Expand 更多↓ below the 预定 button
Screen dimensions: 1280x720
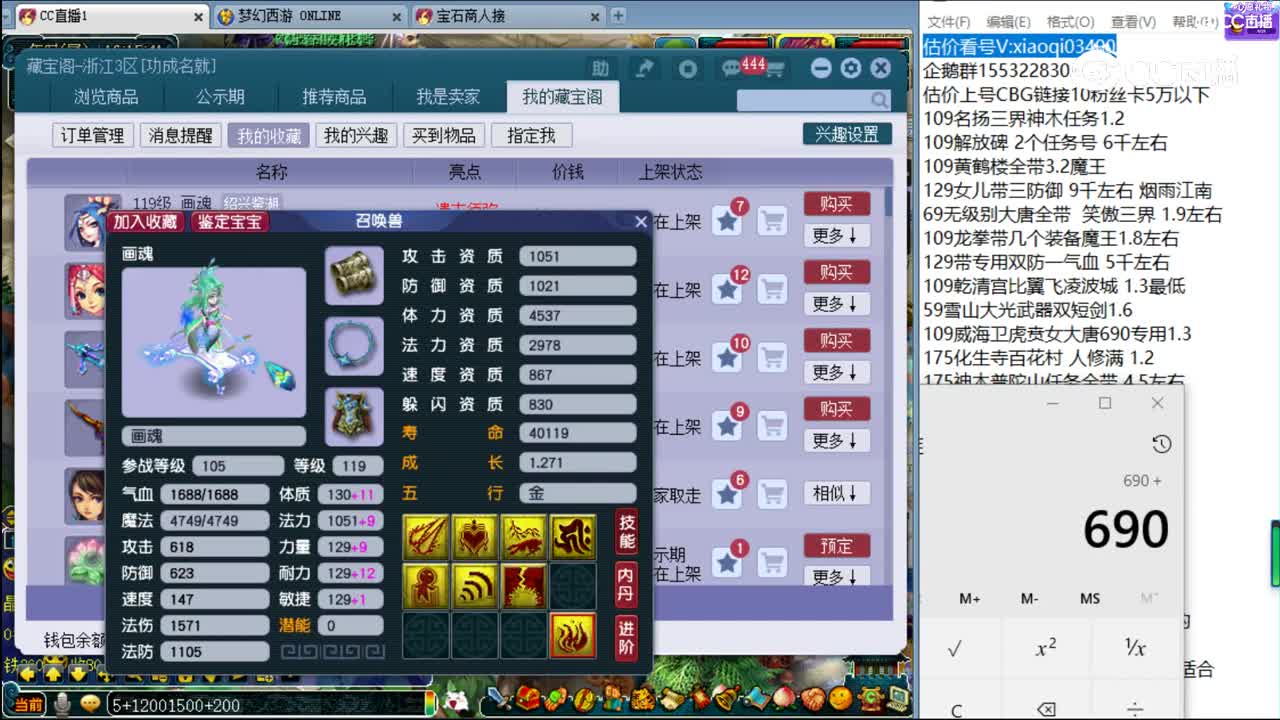pos(836,576)
